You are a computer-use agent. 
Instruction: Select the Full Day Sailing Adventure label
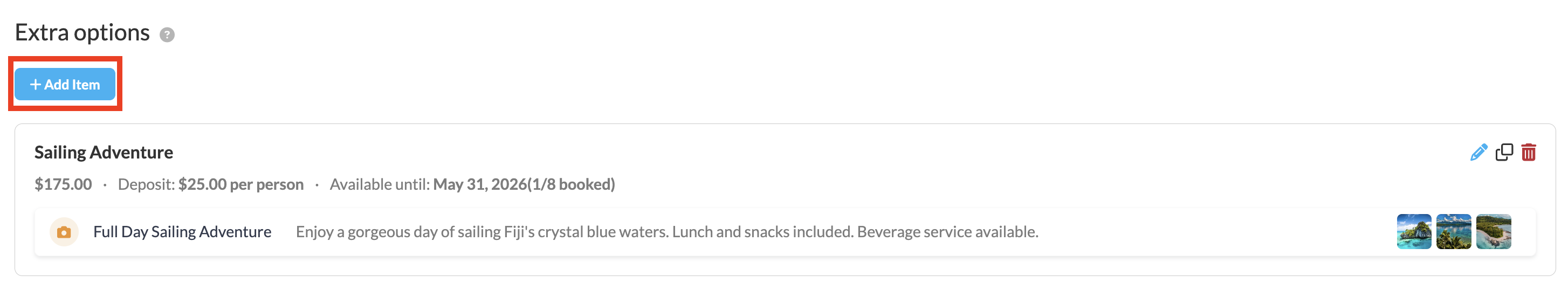(182, 232)
